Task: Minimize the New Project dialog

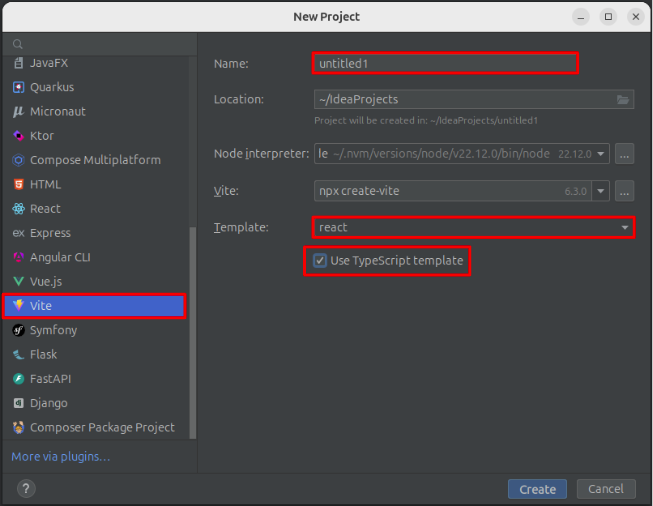Action: [581, 17]
